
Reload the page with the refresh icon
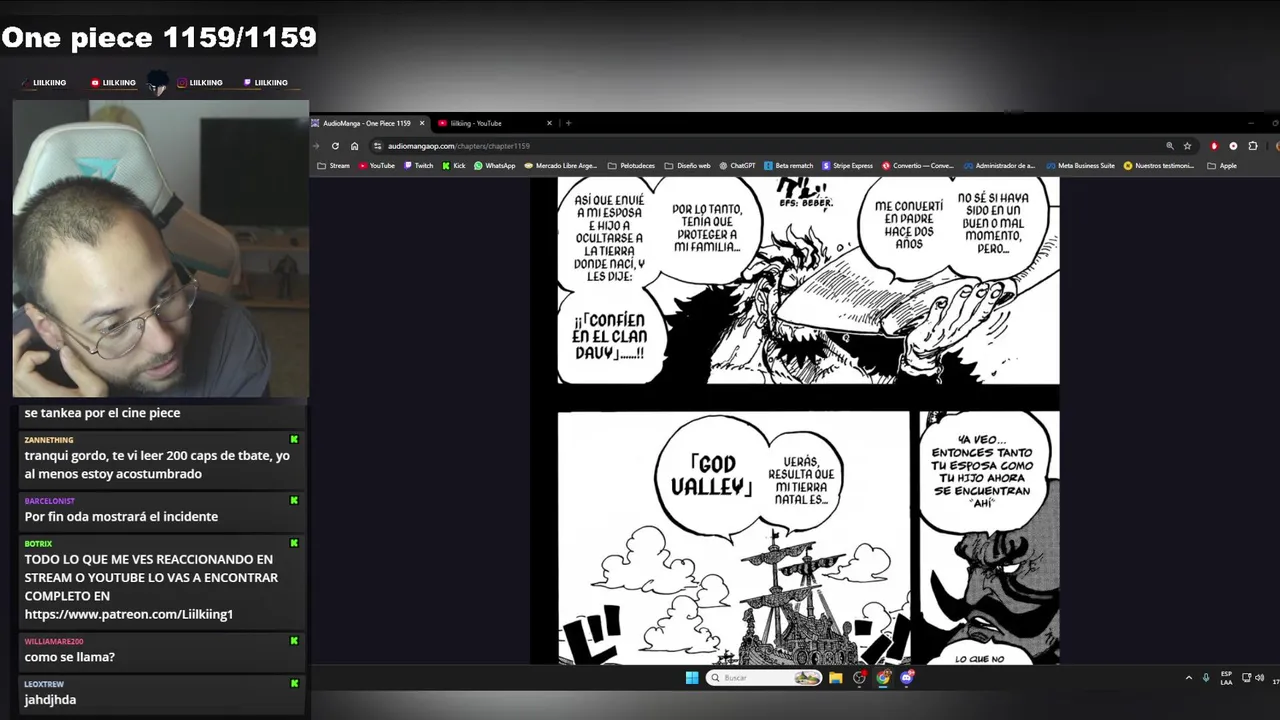tap(335, 146)
